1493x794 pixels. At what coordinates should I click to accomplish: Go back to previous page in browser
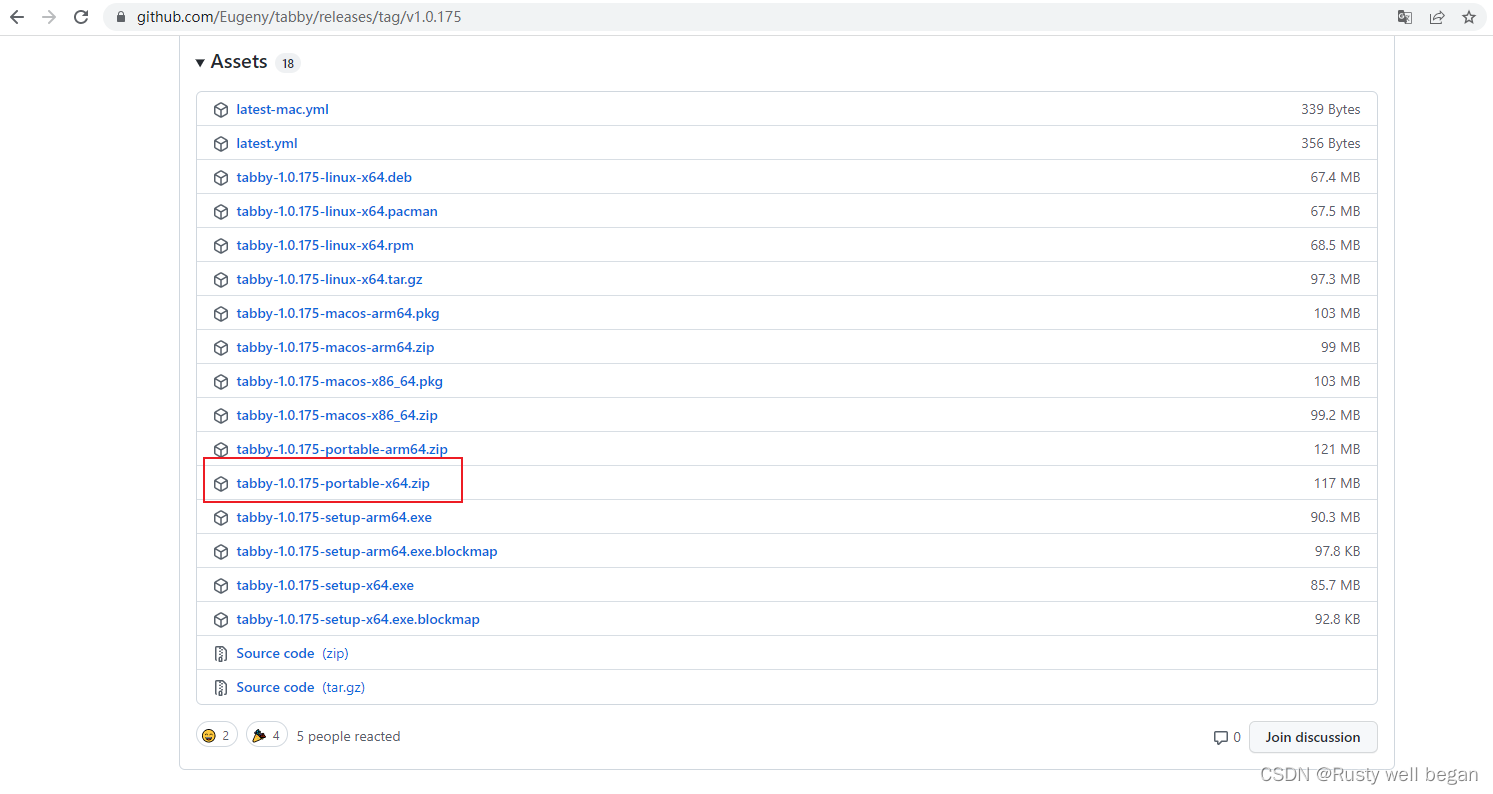pyautogui.click(x=16, y=17)
